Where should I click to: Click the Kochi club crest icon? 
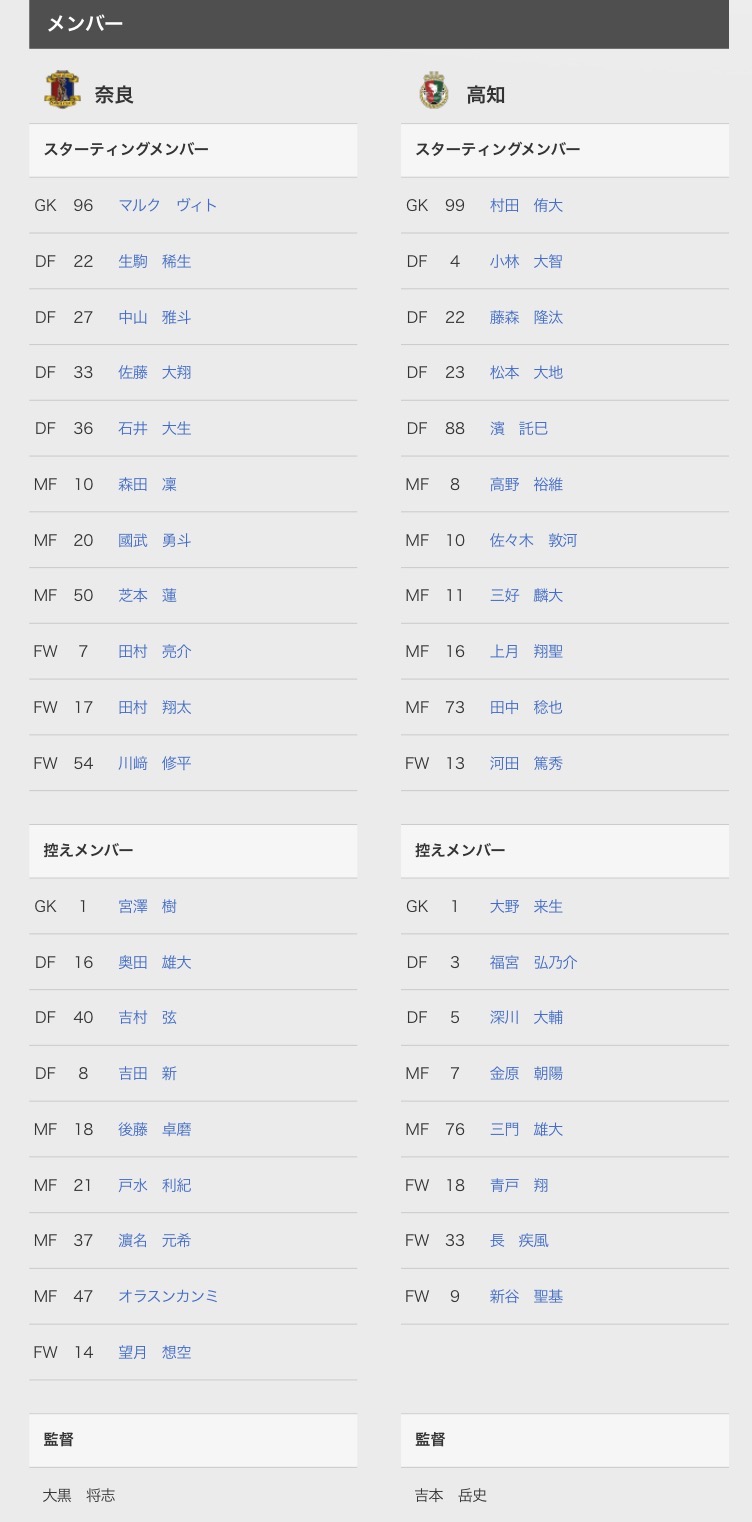point(433,91)
